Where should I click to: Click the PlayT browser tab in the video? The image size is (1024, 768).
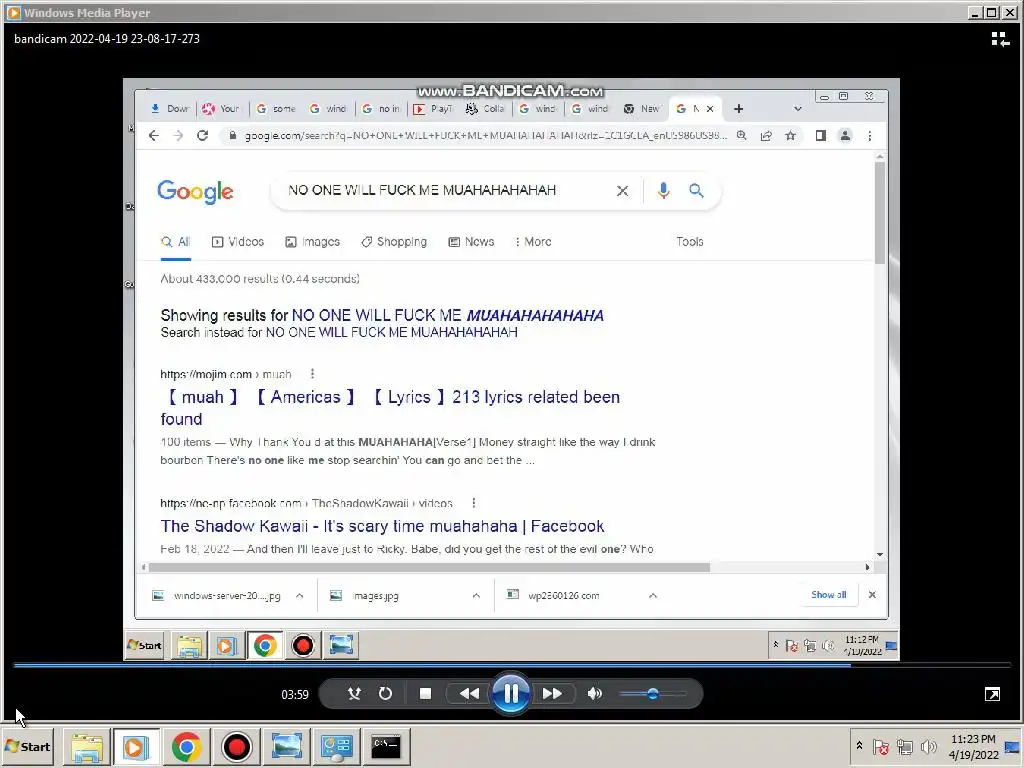point(433,109)
